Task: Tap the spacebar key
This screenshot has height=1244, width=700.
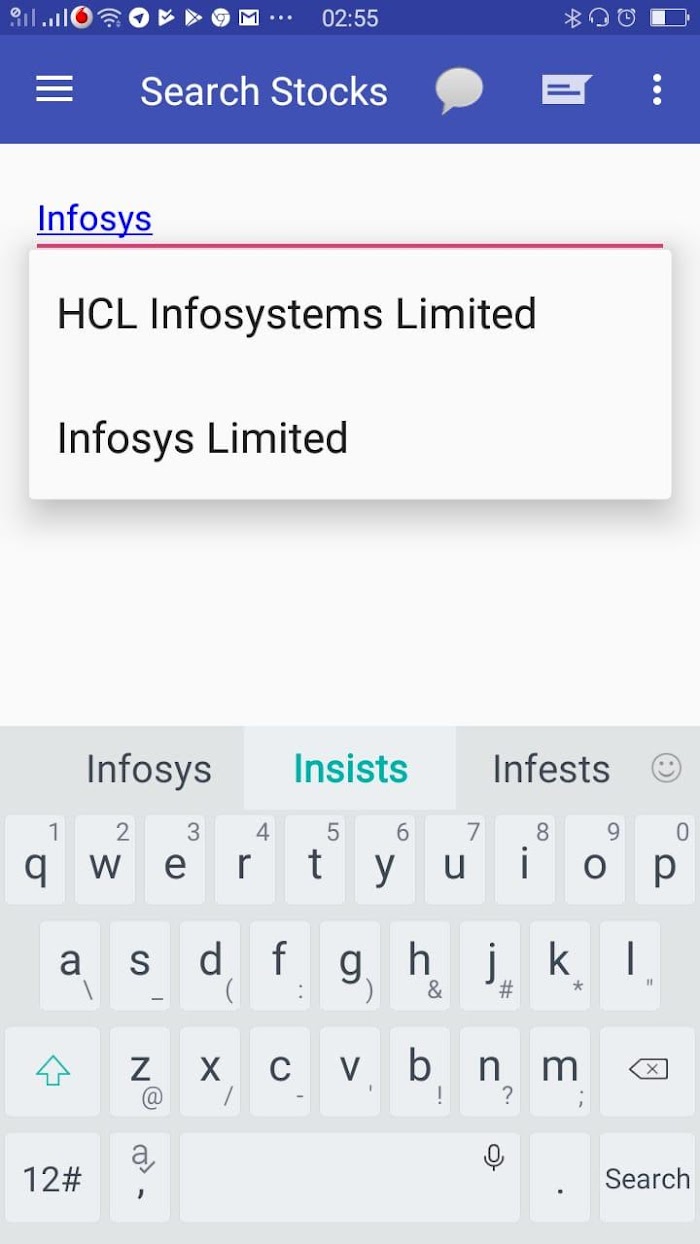Action: click(x=350, y=1177)
